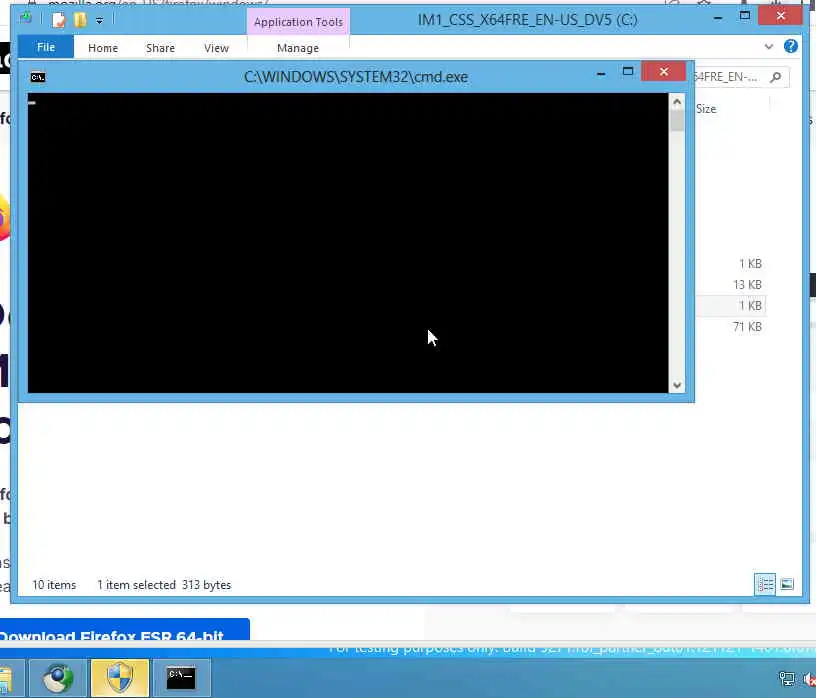This screenshot has height=698, width=816.
Task: Minimize the Explorer C: drive window
Action: coord(718,18)
